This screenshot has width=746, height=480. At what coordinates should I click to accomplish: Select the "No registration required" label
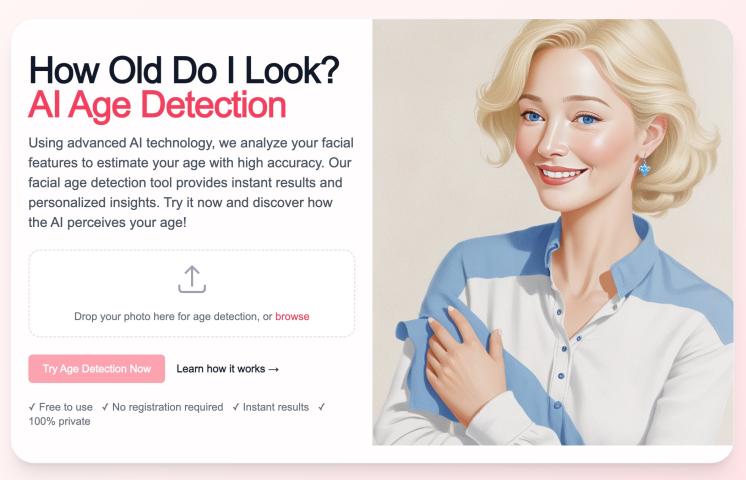(167, 407)
